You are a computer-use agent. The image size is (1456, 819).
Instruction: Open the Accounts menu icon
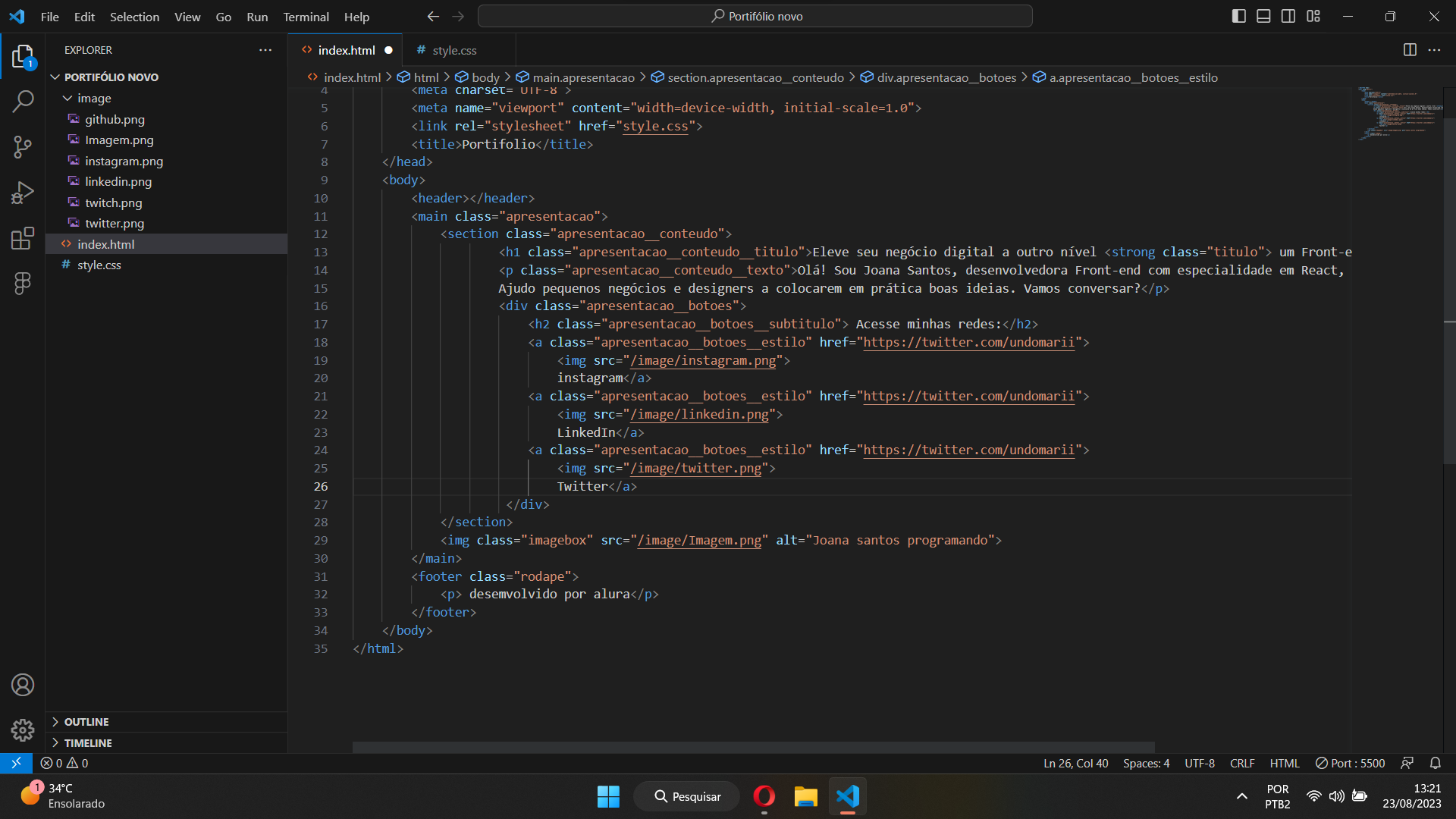(23, 685)
